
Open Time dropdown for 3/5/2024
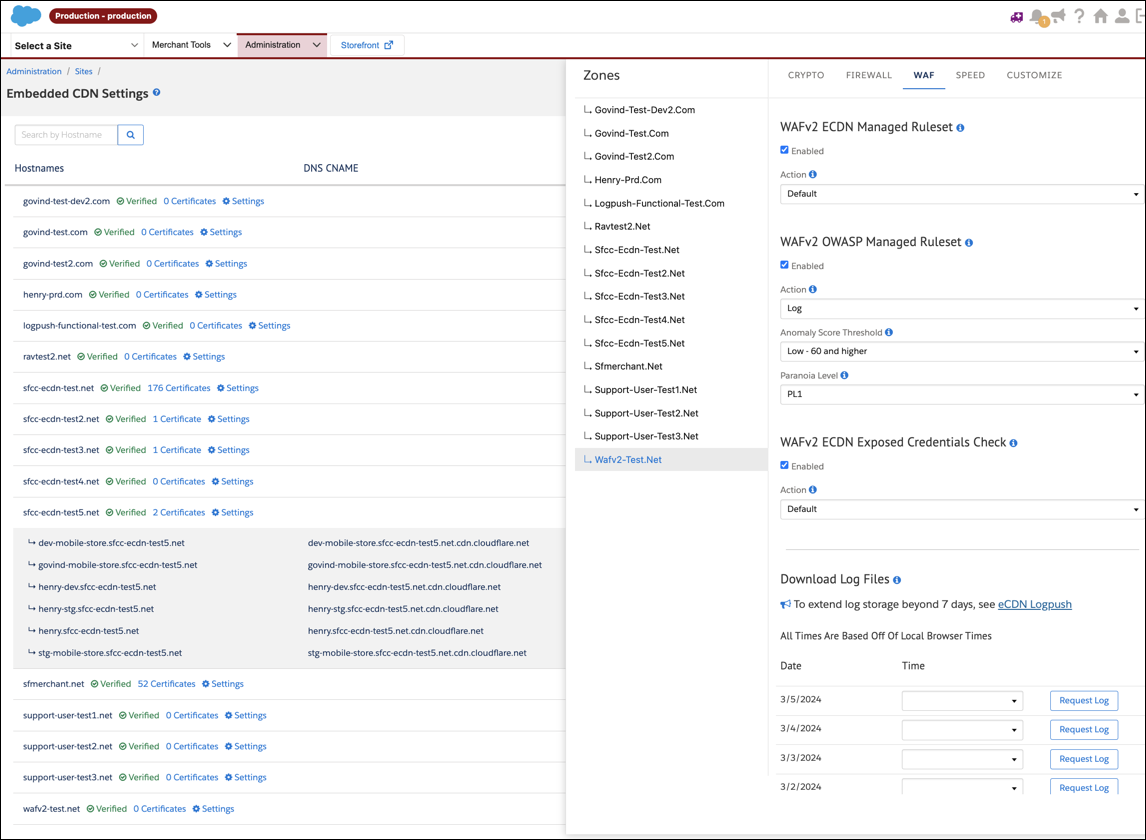tap(963, 700)
